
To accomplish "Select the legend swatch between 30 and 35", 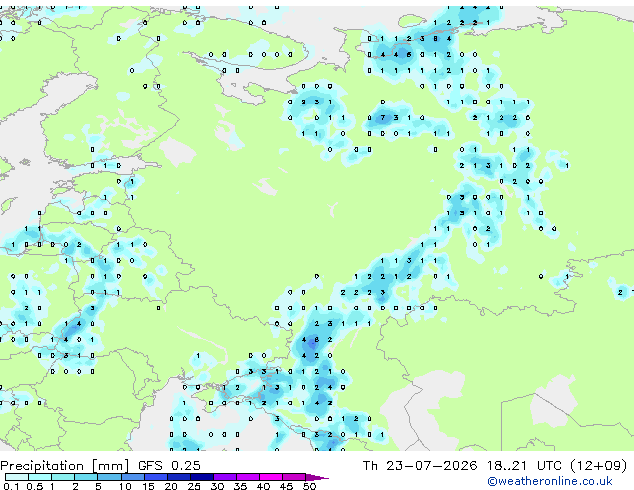I will pyautogui.click(x=224, y=477).
